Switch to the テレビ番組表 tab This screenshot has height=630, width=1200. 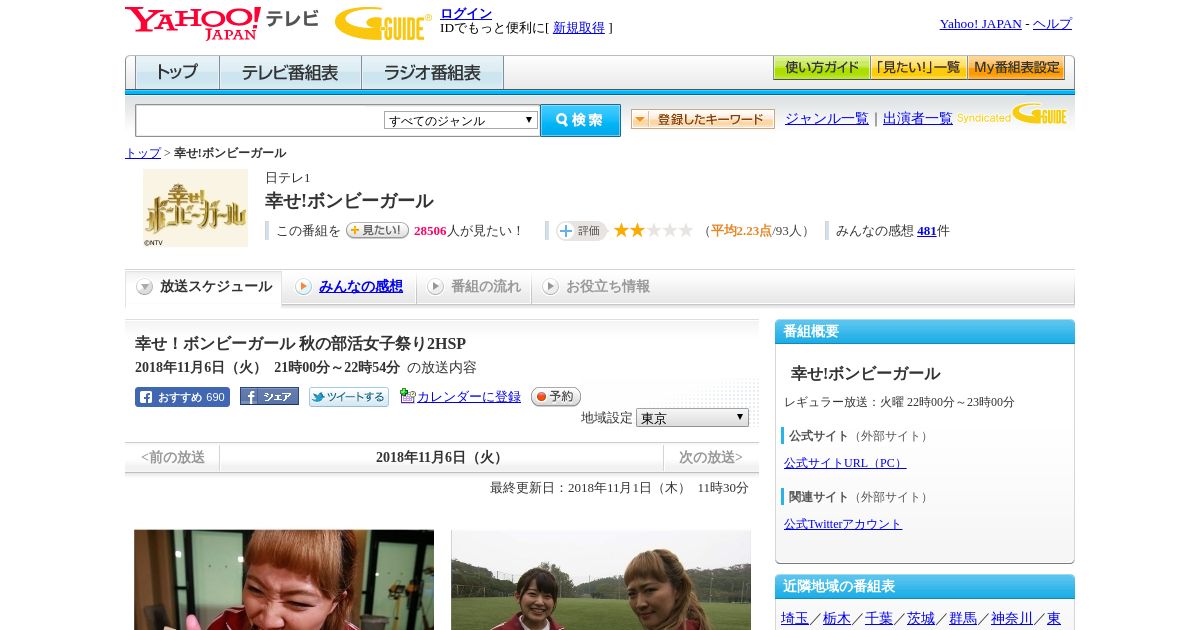point(290,72)
